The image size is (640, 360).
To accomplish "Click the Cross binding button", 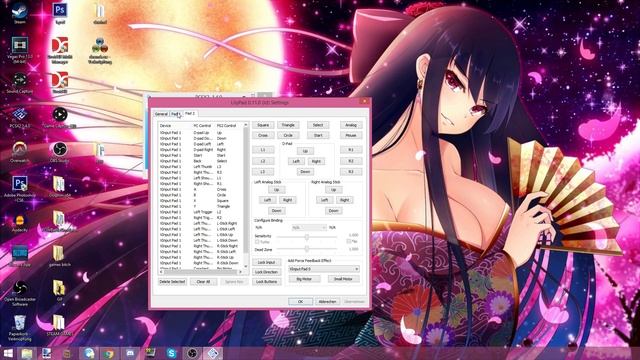I will (x=263, y=135).
